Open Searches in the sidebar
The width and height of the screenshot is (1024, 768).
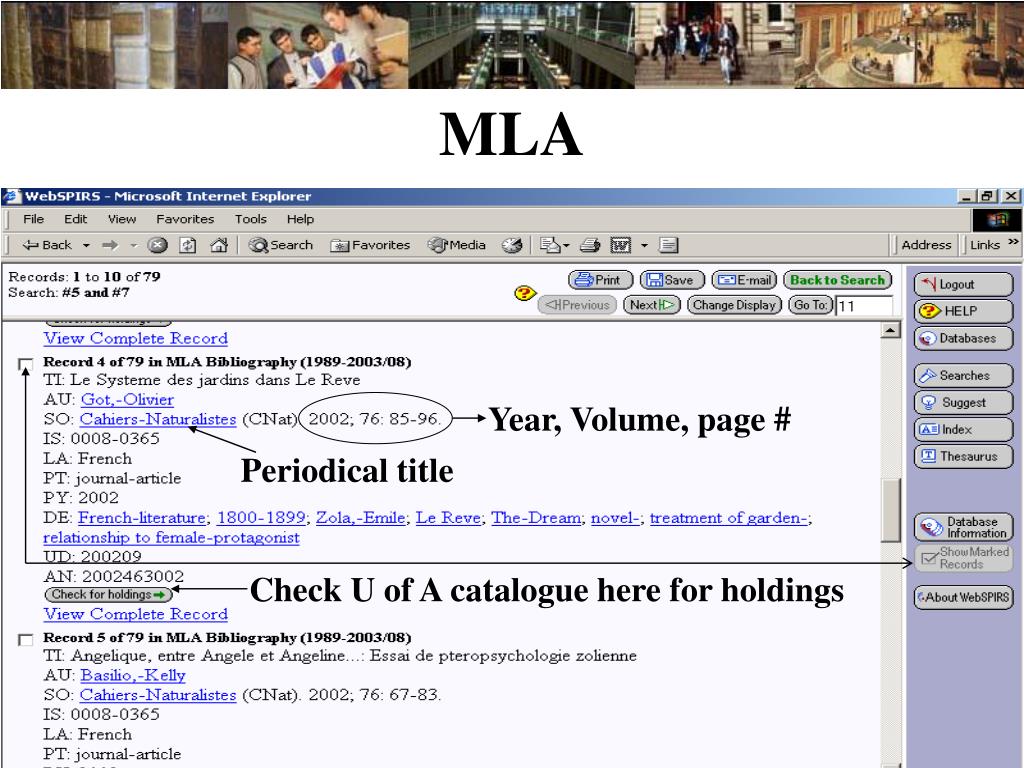click(x=963, y=376)
